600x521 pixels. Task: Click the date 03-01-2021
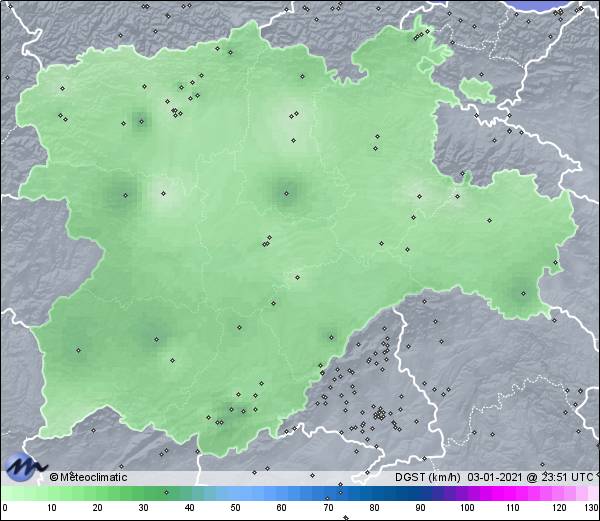(495, 477)
